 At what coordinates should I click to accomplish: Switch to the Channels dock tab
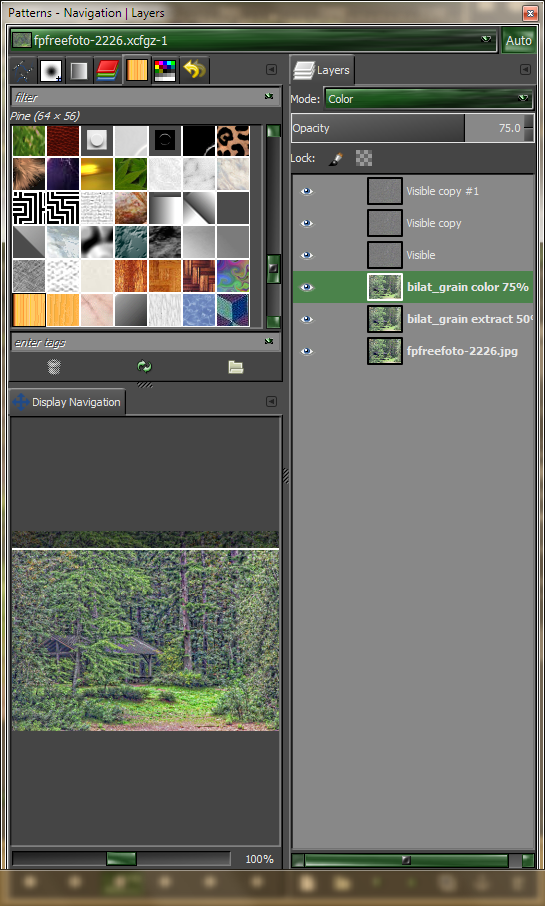click(107, 70)
